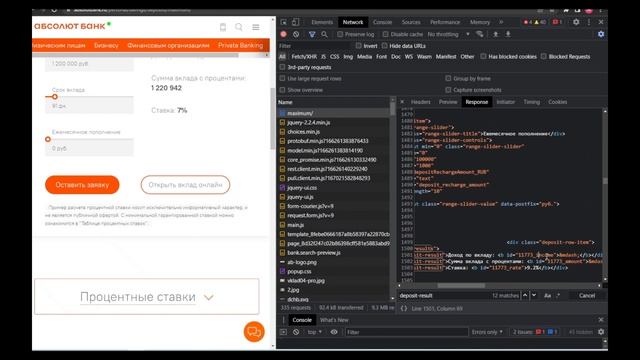The width and height of the screenshot is (640, 360).
Task: Enable the Preserve log checkbox
Action: 340,34
